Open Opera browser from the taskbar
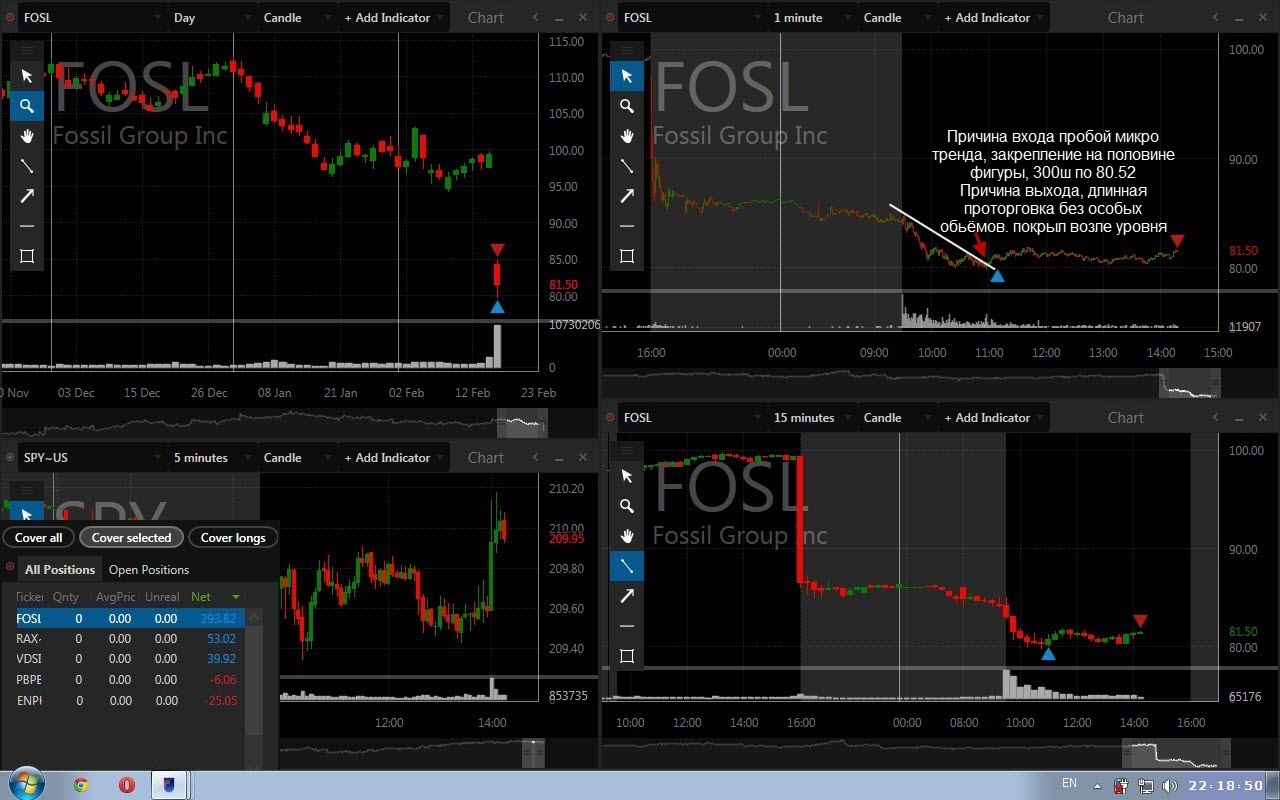The height and width of the screenshot is (800, 1280). (126, 785)
